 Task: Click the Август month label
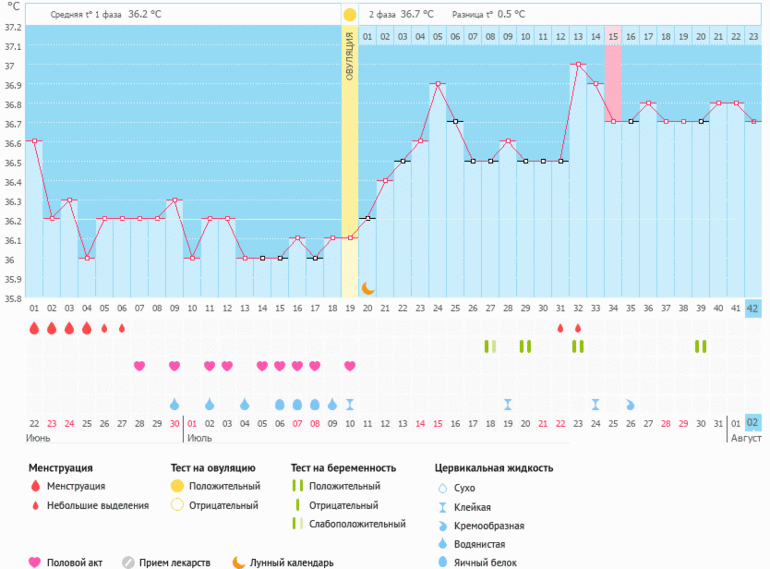tap(745, 438)
